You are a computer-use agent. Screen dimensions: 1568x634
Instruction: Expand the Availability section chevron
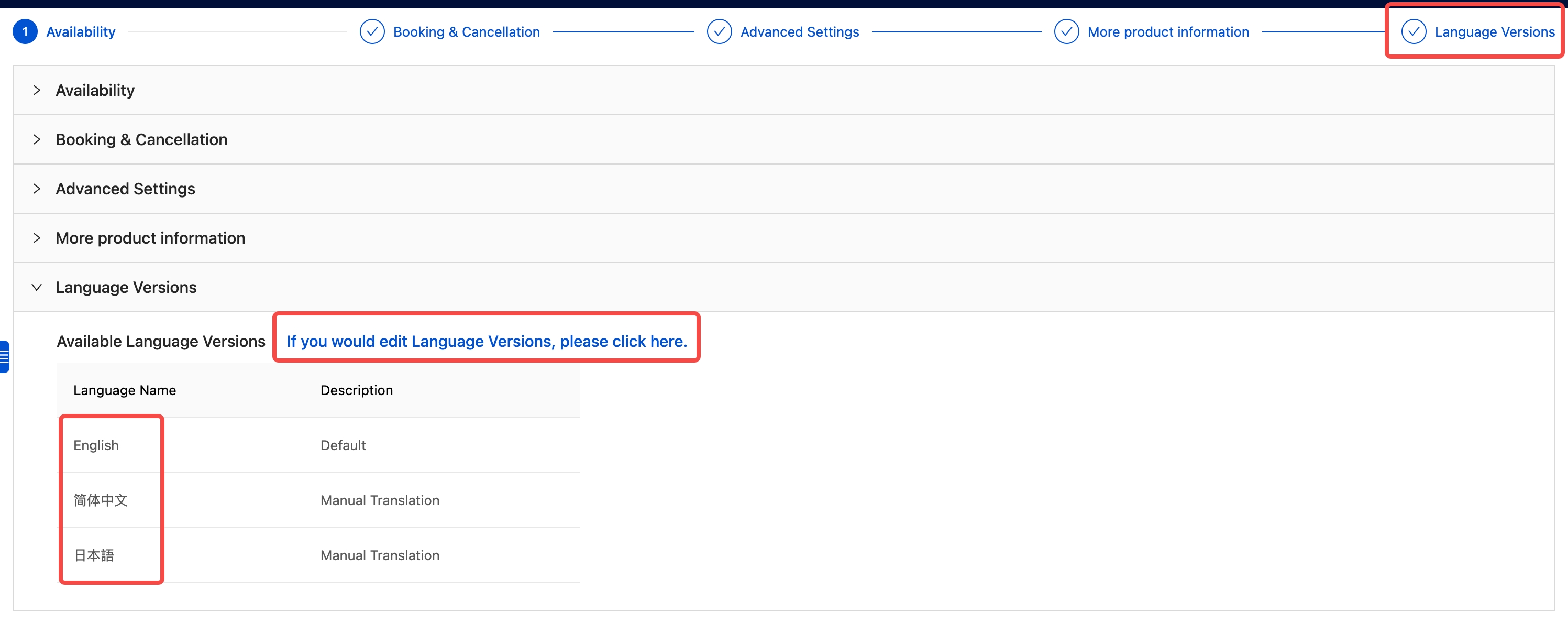(x=37, y=90)
